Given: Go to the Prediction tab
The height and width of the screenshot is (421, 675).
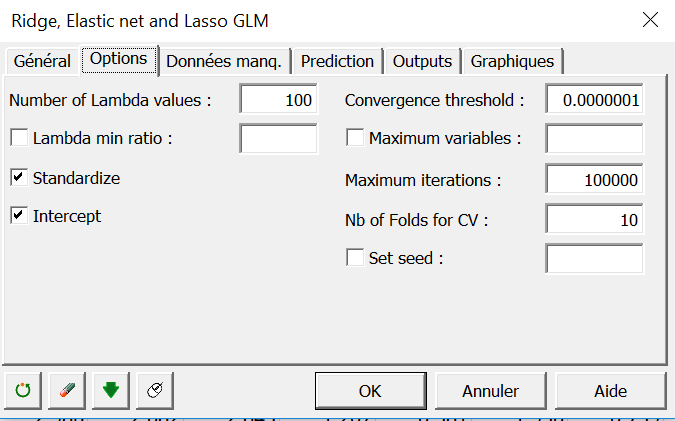Looking at the screenshot, I should [x=337, y=61].
